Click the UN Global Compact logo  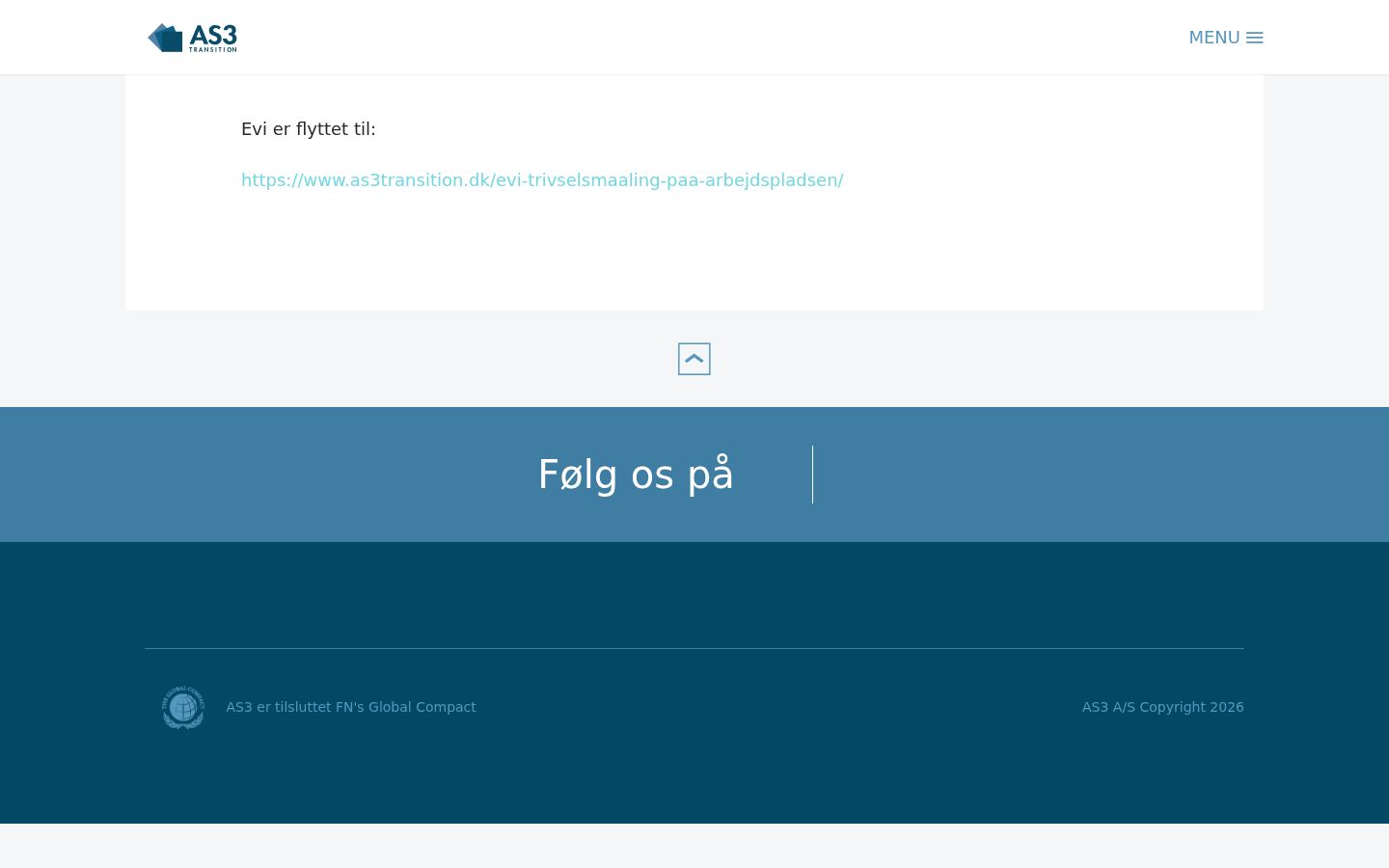coord(183,707)
